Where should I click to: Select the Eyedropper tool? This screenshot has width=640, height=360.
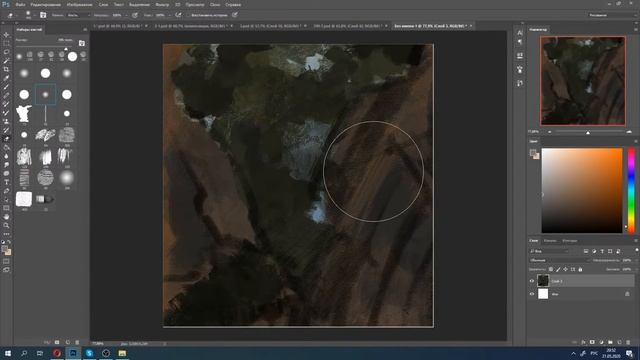coord(6,78)
